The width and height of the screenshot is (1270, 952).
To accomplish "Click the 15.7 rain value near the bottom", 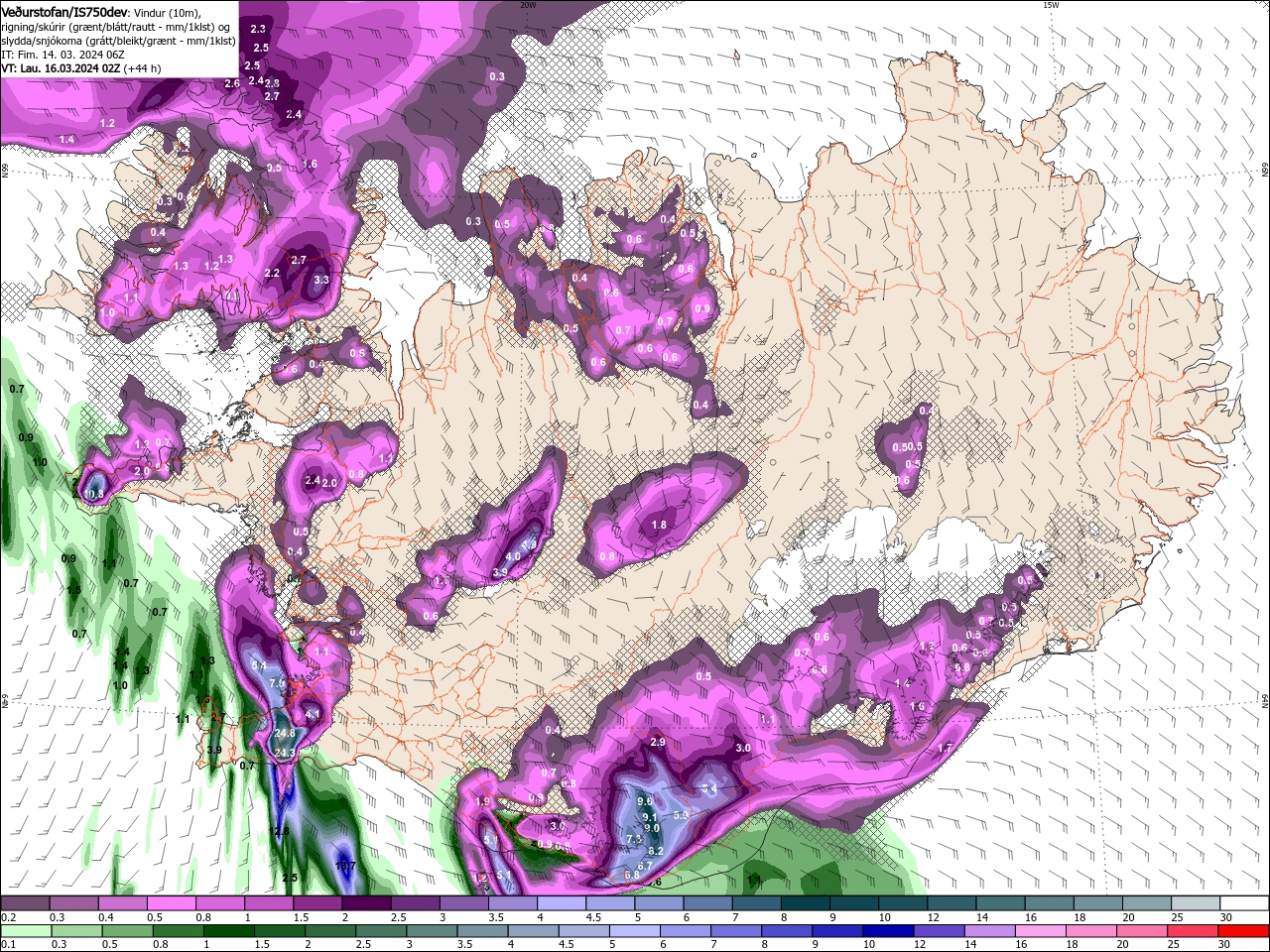I will (345, 867).
